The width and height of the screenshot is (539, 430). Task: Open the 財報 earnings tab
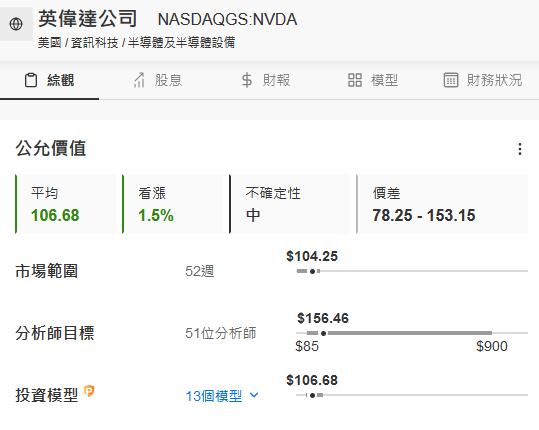[266, 80]
